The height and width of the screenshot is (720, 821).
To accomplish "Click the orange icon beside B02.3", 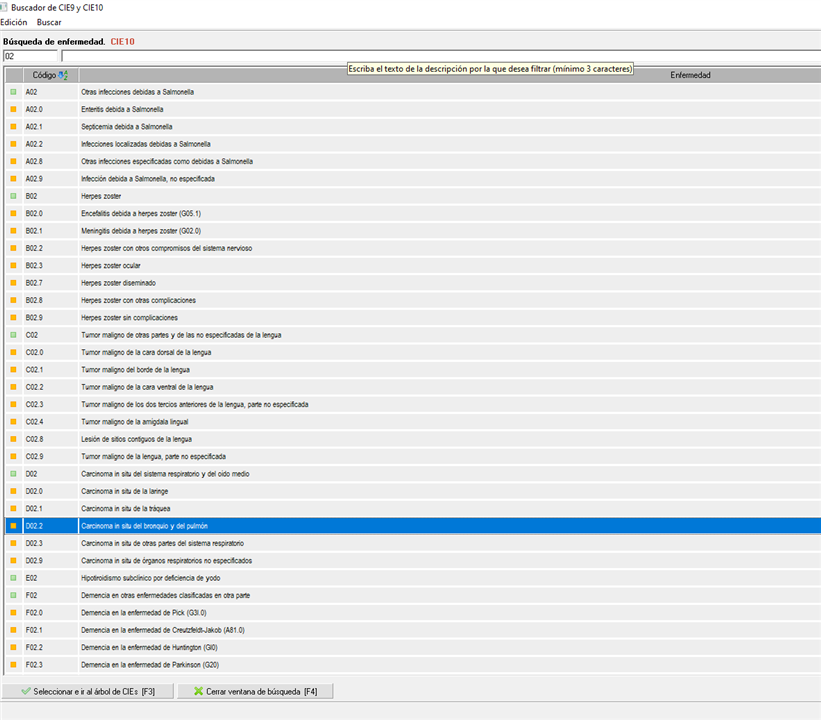I will [13, 266].
